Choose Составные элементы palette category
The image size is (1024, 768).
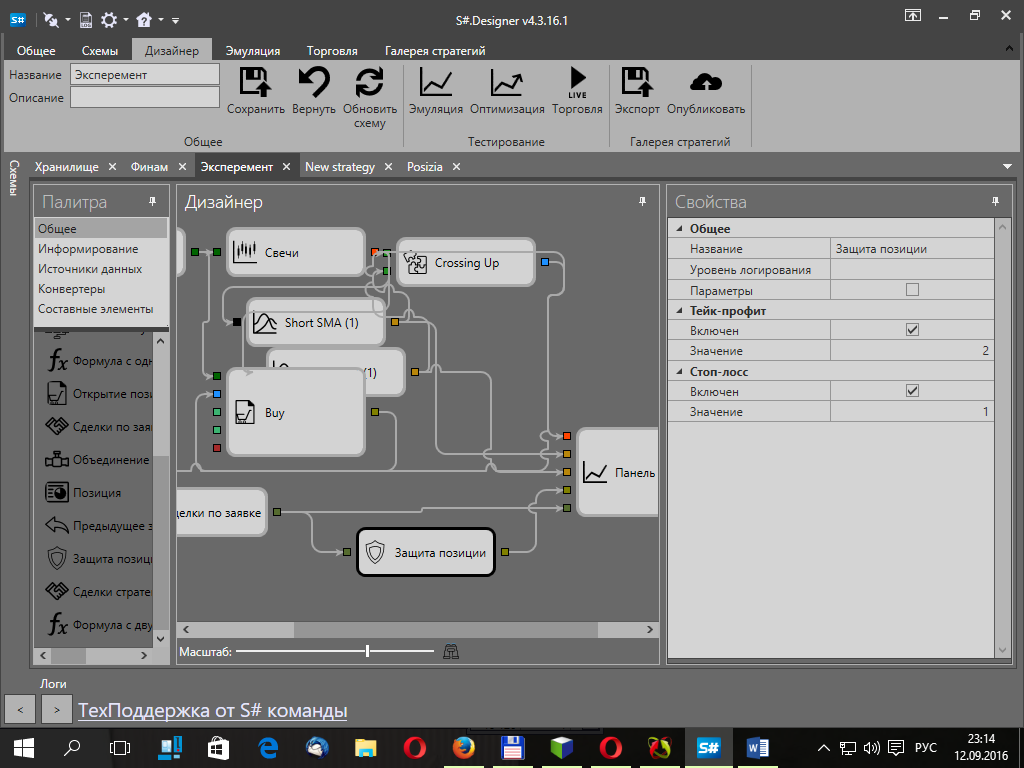95,309
